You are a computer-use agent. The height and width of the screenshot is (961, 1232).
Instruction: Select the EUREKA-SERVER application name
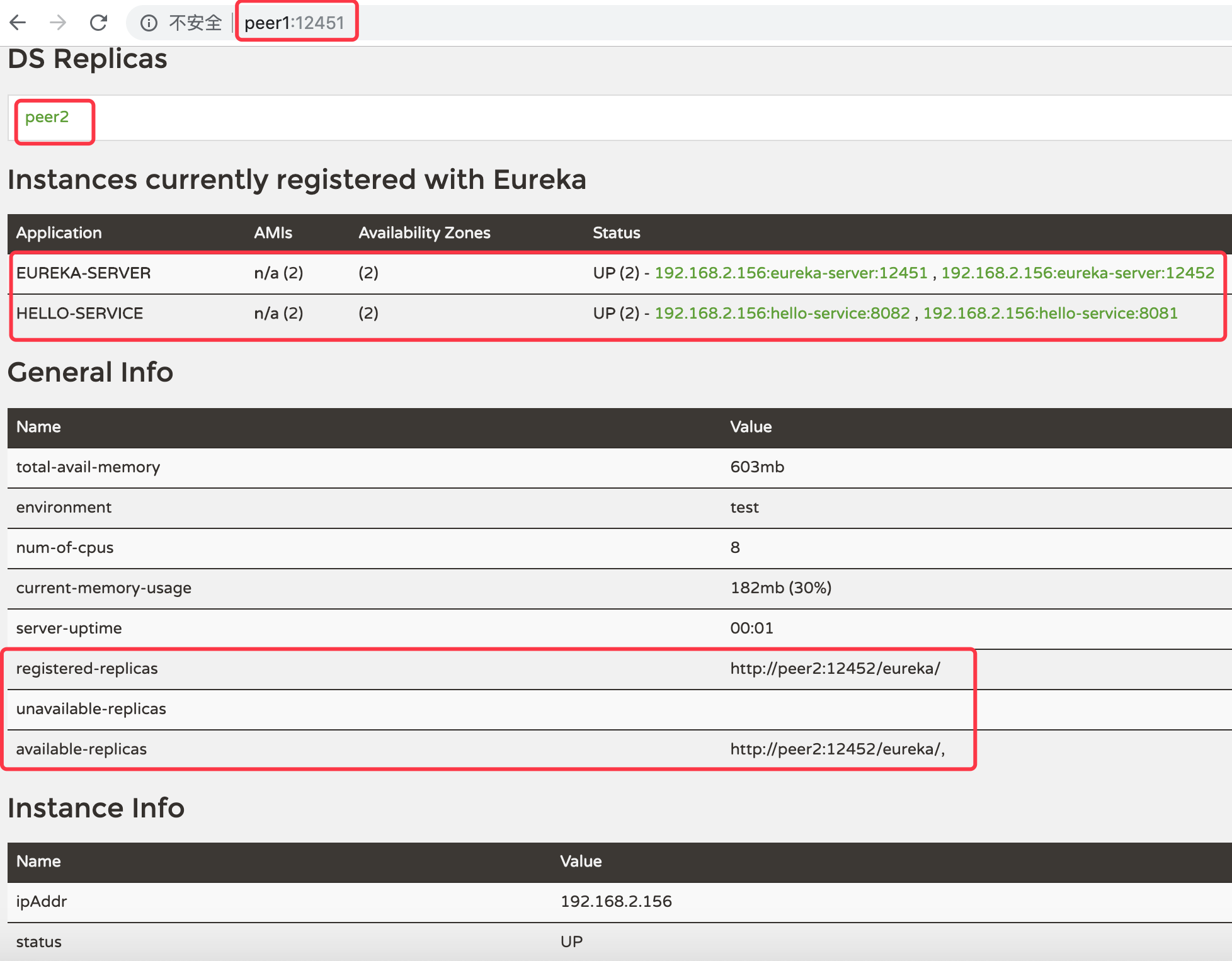tap(83, 273)
